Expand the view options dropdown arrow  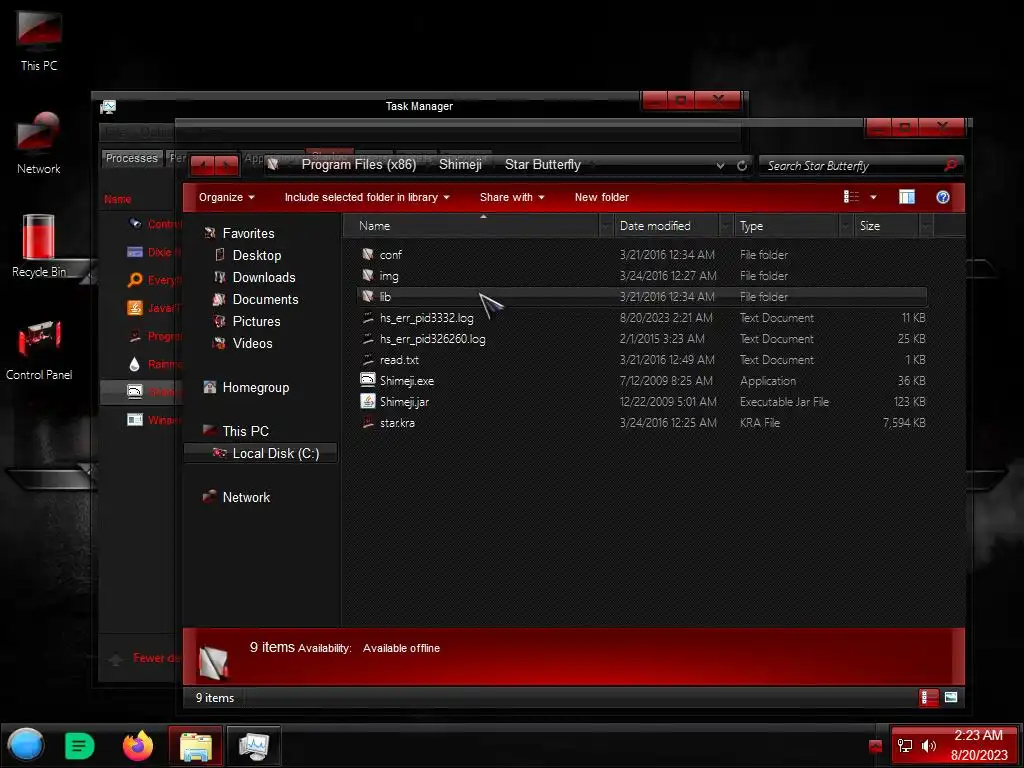[873, 197]
